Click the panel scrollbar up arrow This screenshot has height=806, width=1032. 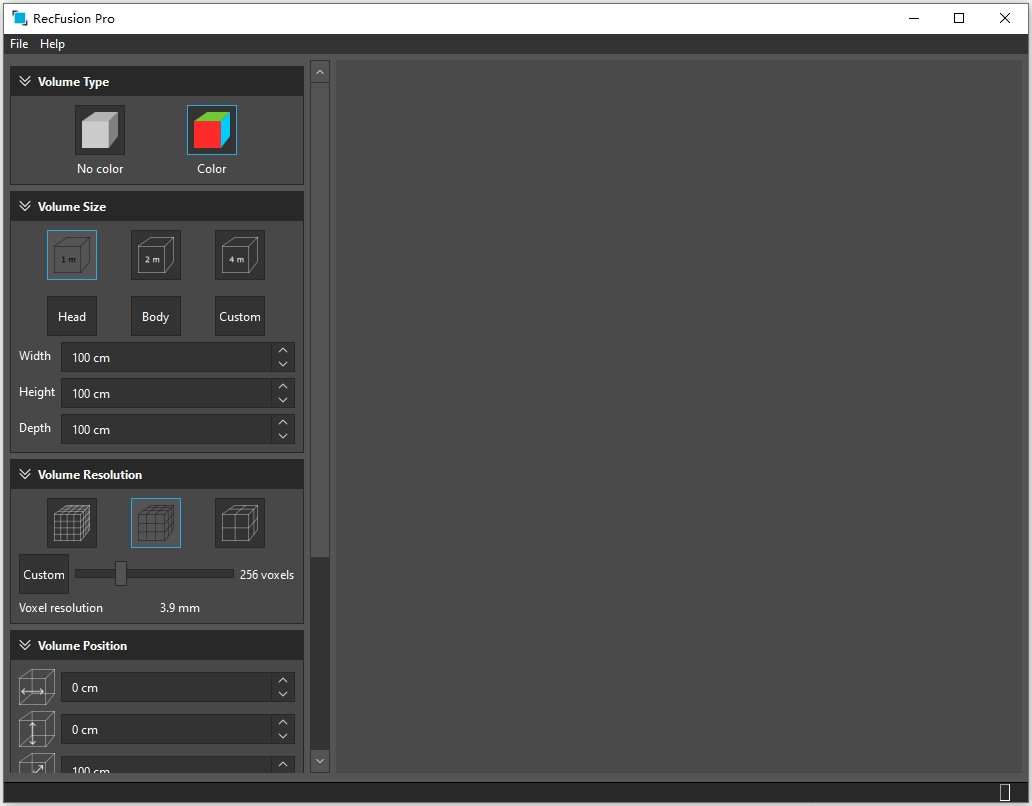(x=320, y=71)
